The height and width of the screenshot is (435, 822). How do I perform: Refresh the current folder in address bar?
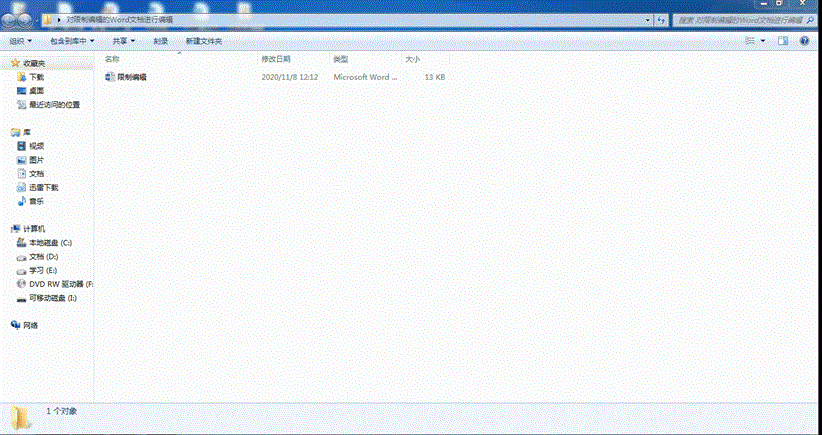point(663,19)
